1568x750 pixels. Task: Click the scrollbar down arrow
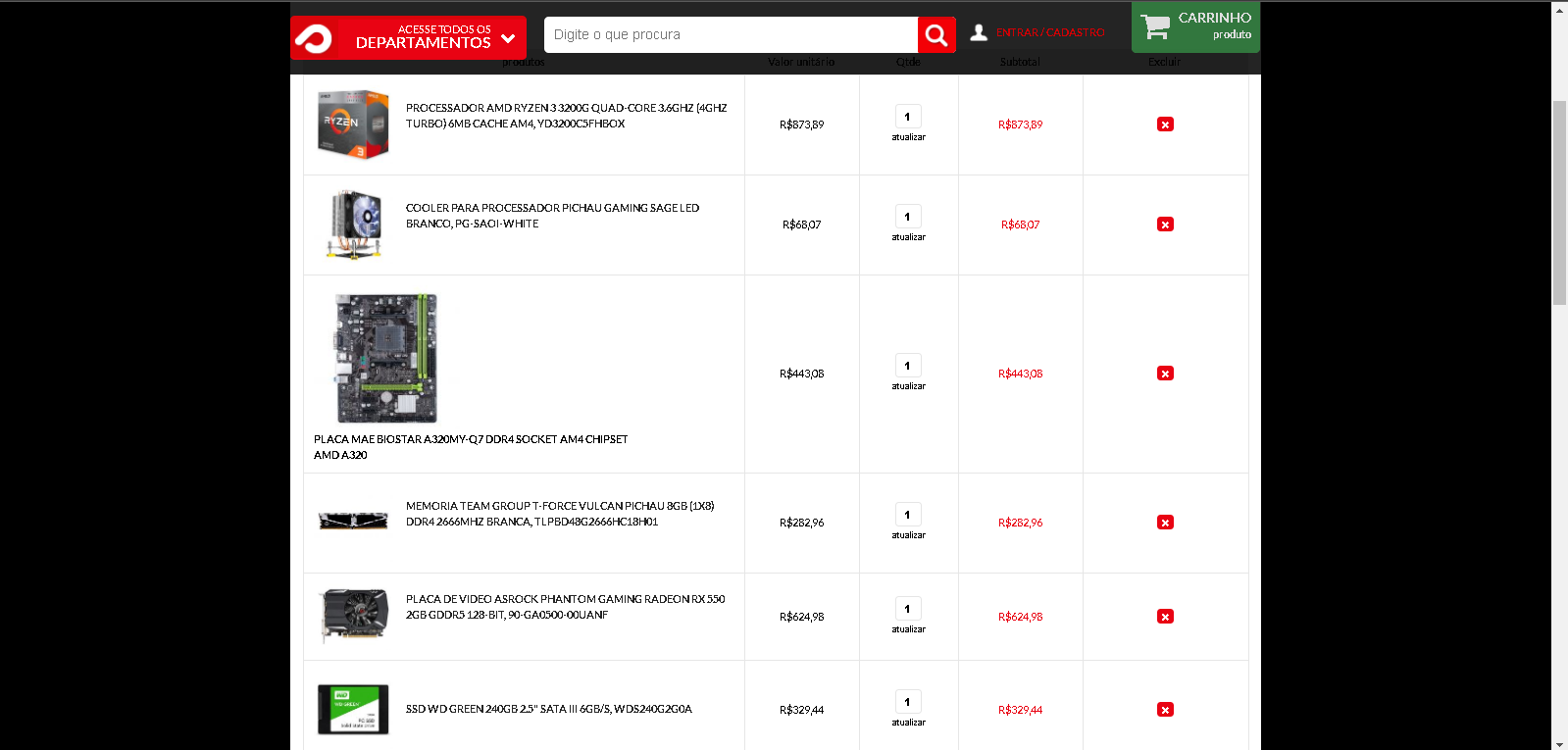[x=1559, y=743]
